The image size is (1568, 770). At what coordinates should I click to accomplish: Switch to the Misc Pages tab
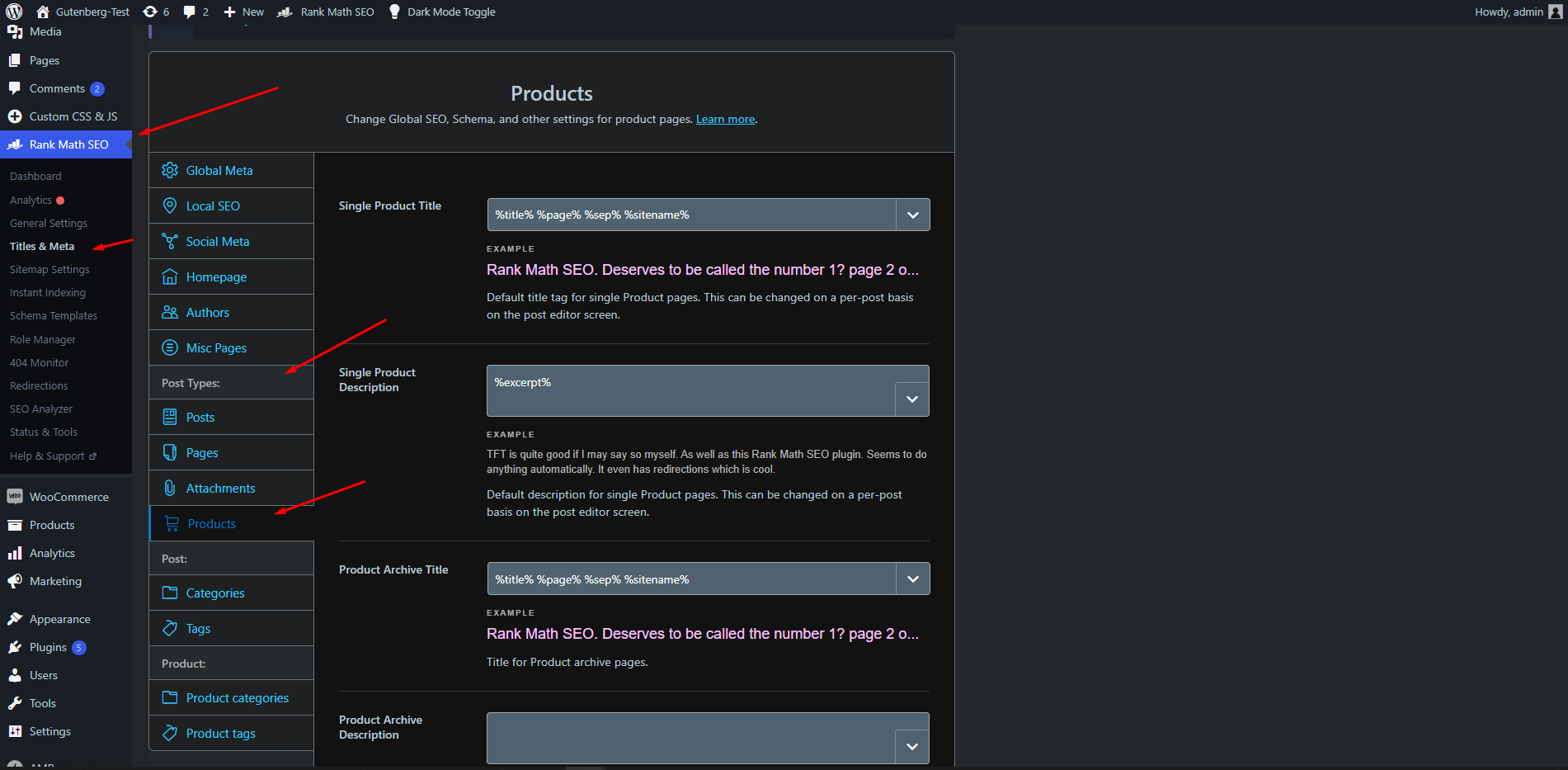[x=216, y=347]
